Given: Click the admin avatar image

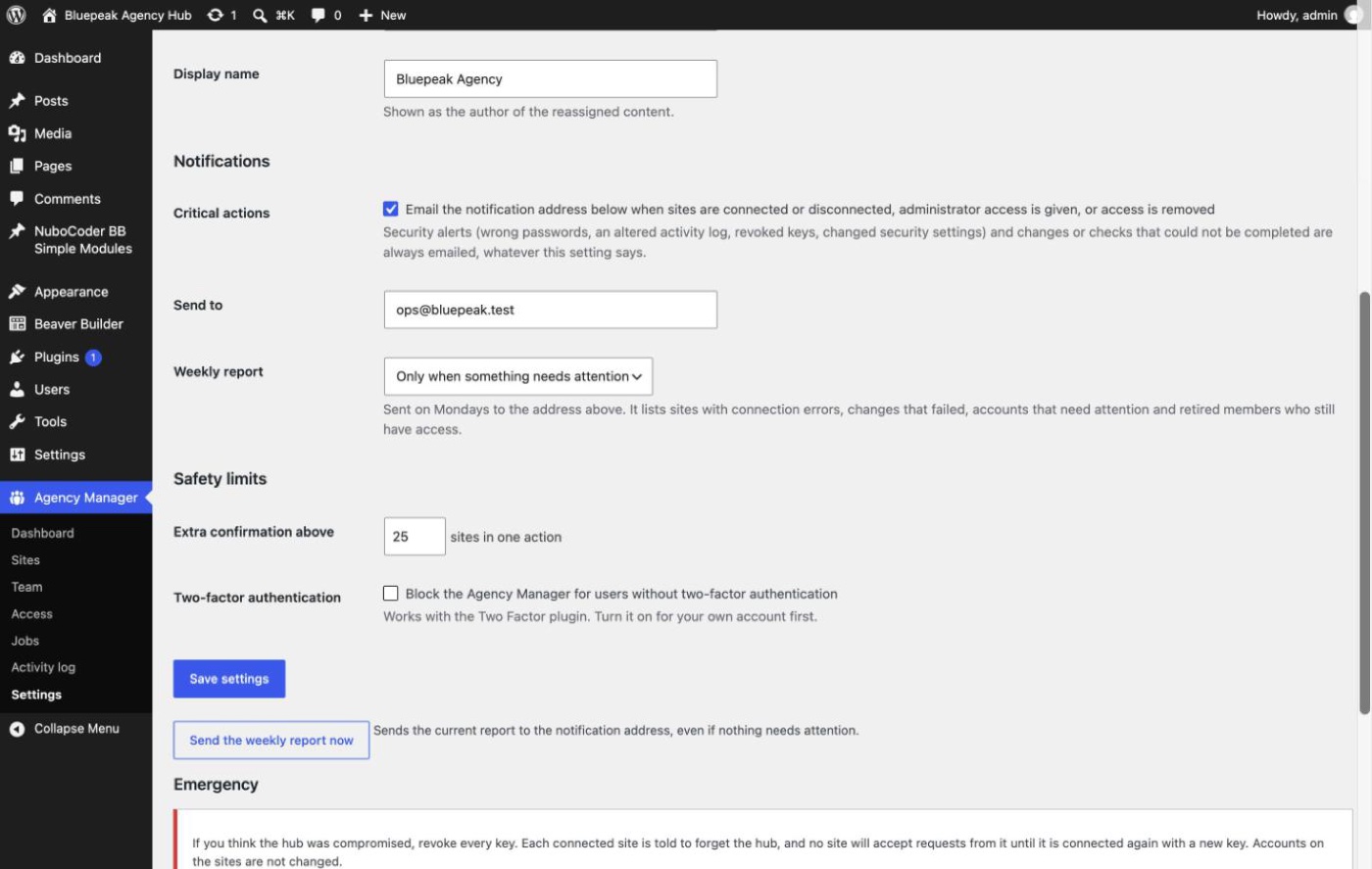Looking at the screenshot, I should (x=1355, y=15).
